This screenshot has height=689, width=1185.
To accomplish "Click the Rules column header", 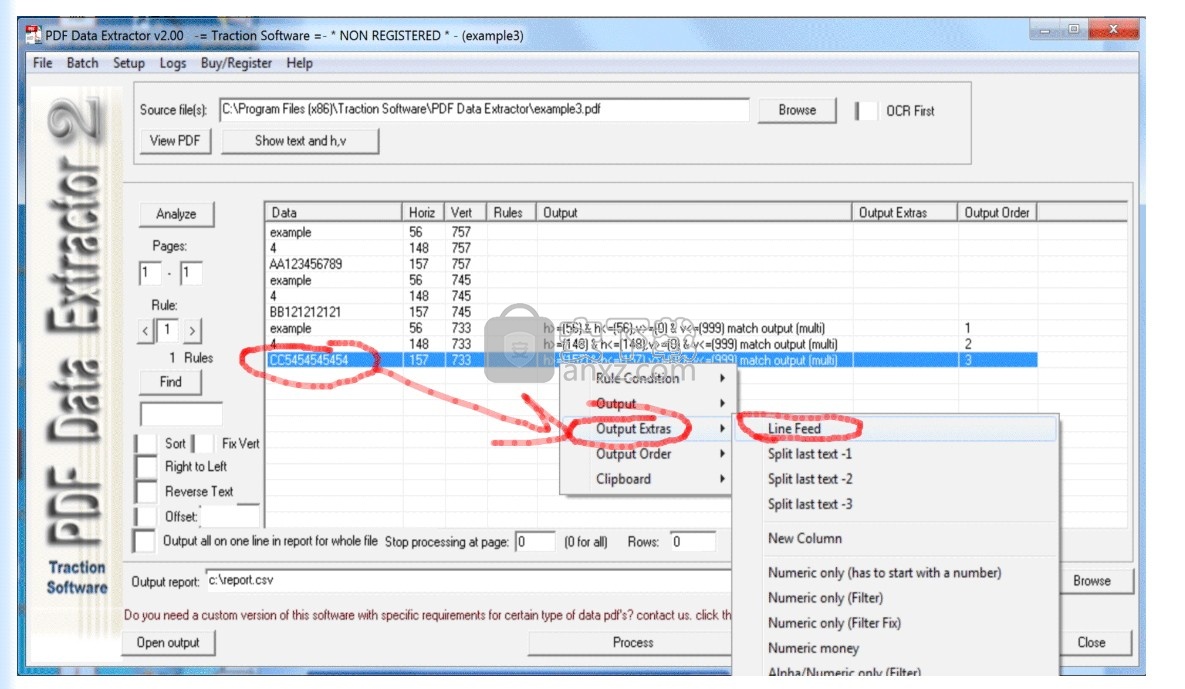I will click(x=511, y=212).
